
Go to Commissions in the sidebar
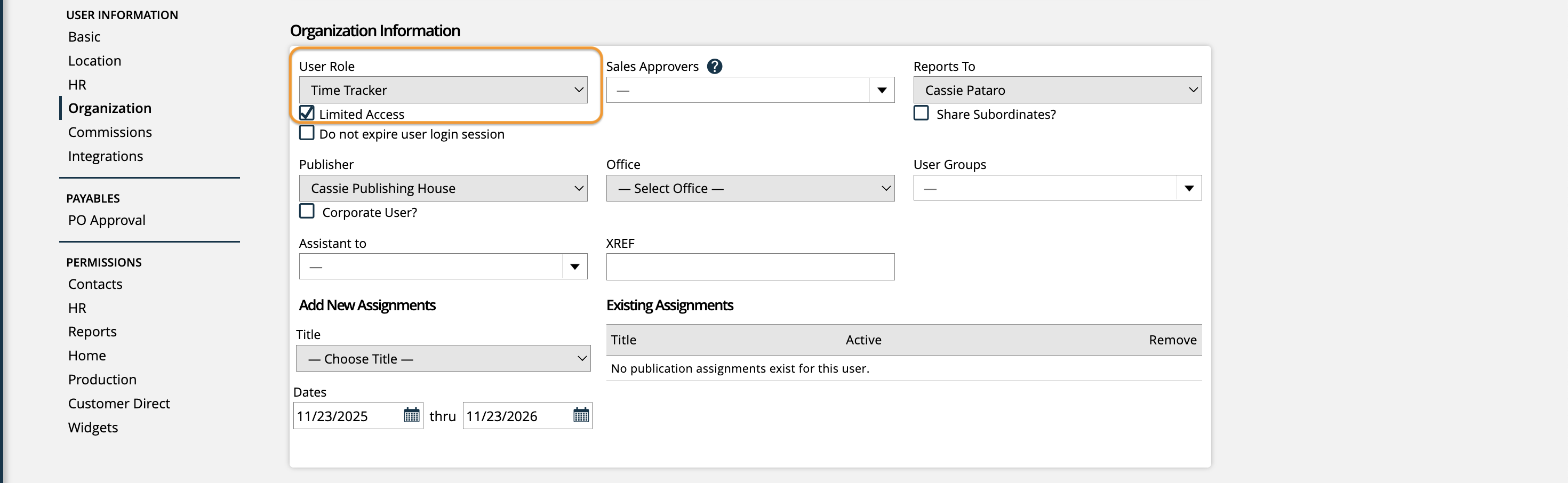coord(110,132)
